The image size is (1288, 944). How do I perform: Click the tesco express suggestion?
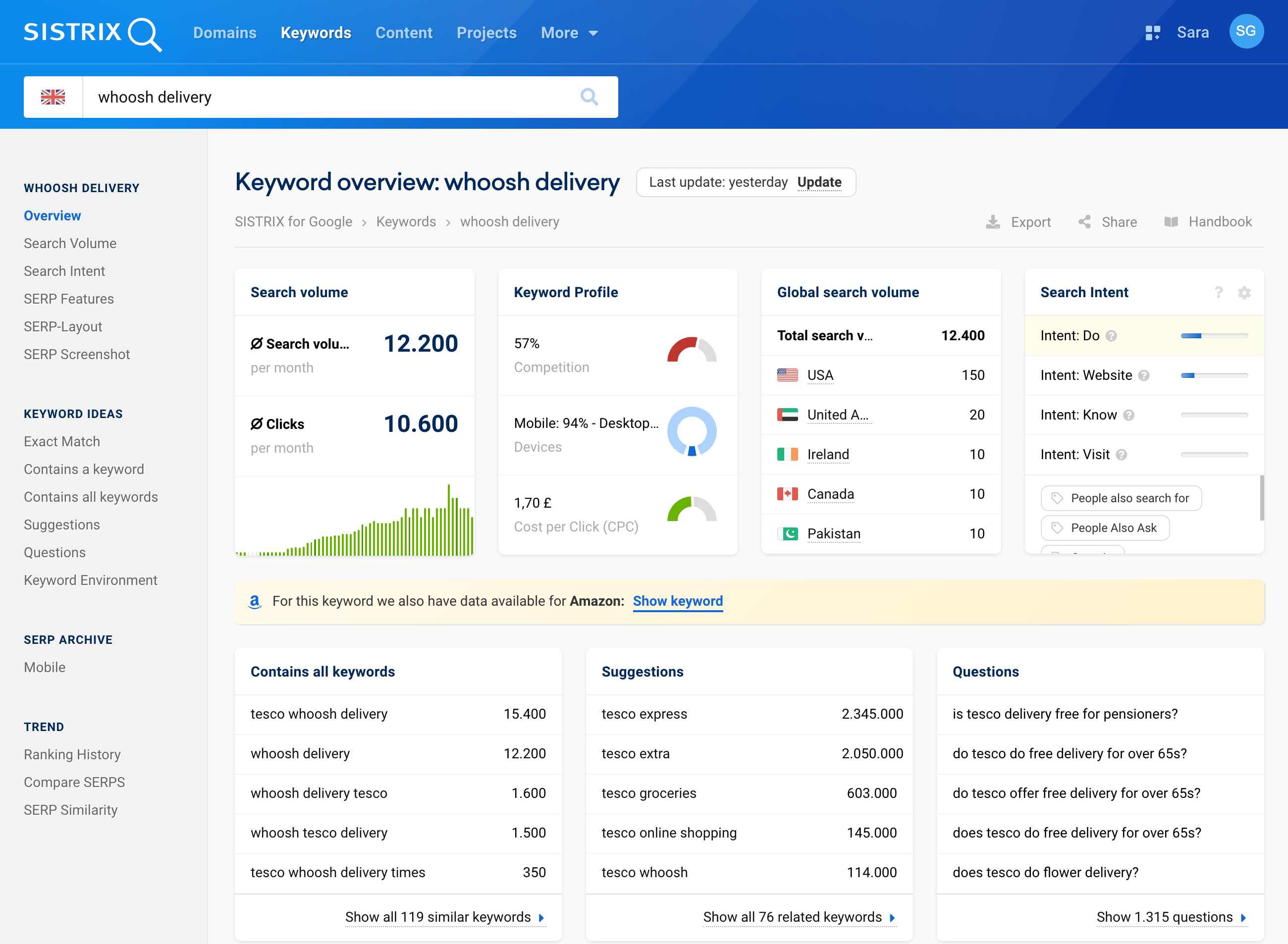click(644, 714)
